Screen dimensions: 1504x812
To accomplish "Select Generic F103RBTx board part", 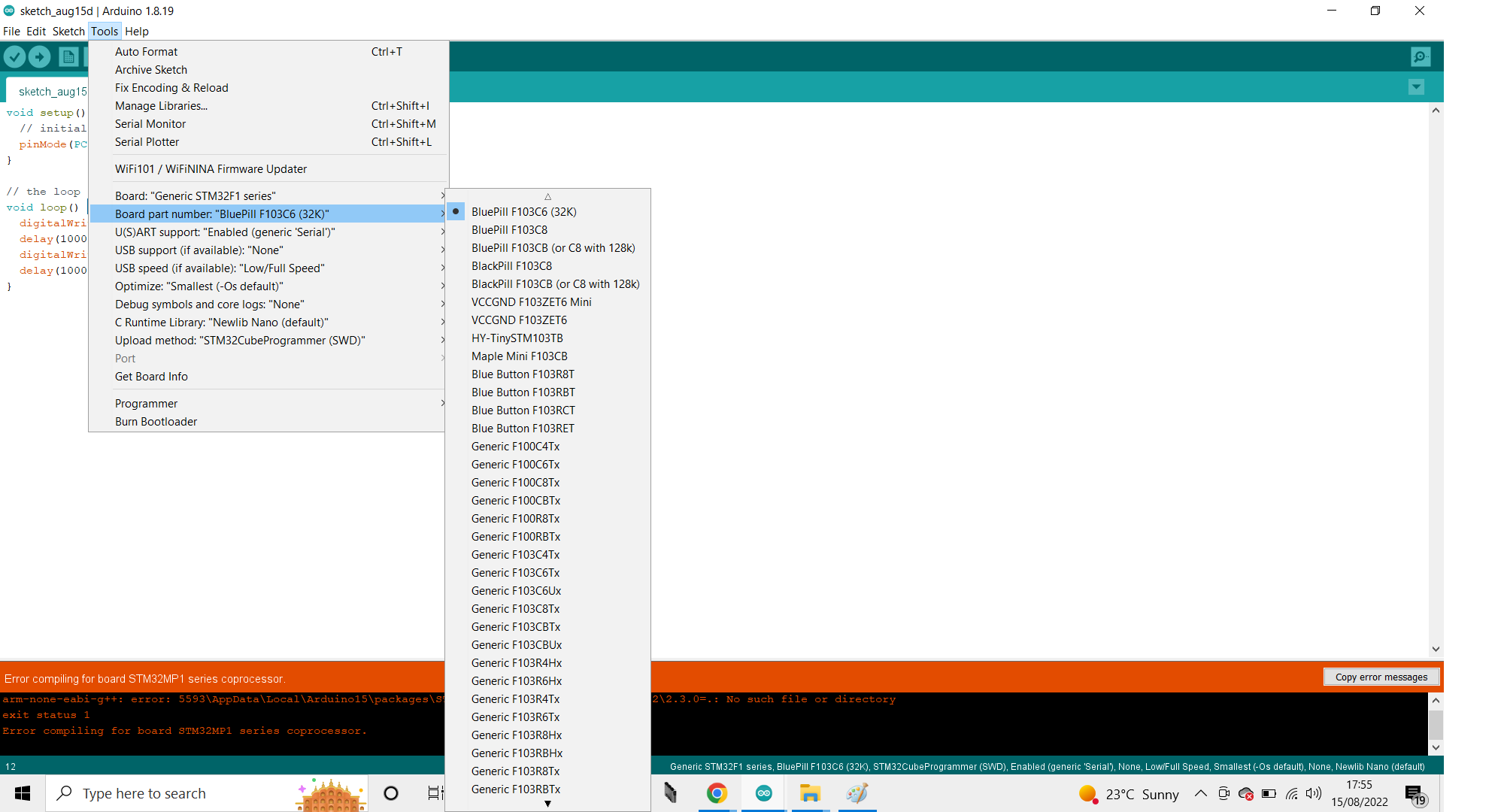I will [x=547, y=789].
